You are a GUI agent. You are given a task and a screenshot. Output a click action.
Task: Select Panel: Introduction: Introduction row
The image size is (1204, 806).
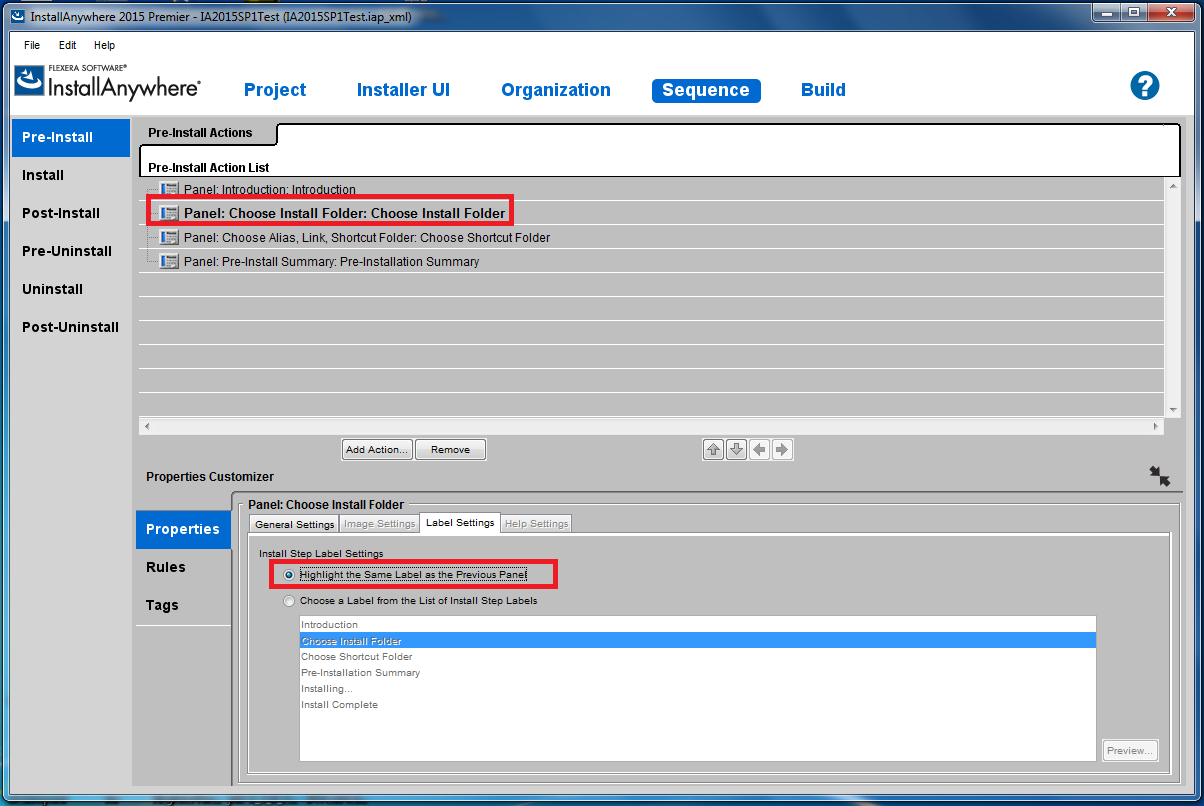click(651, 189)
